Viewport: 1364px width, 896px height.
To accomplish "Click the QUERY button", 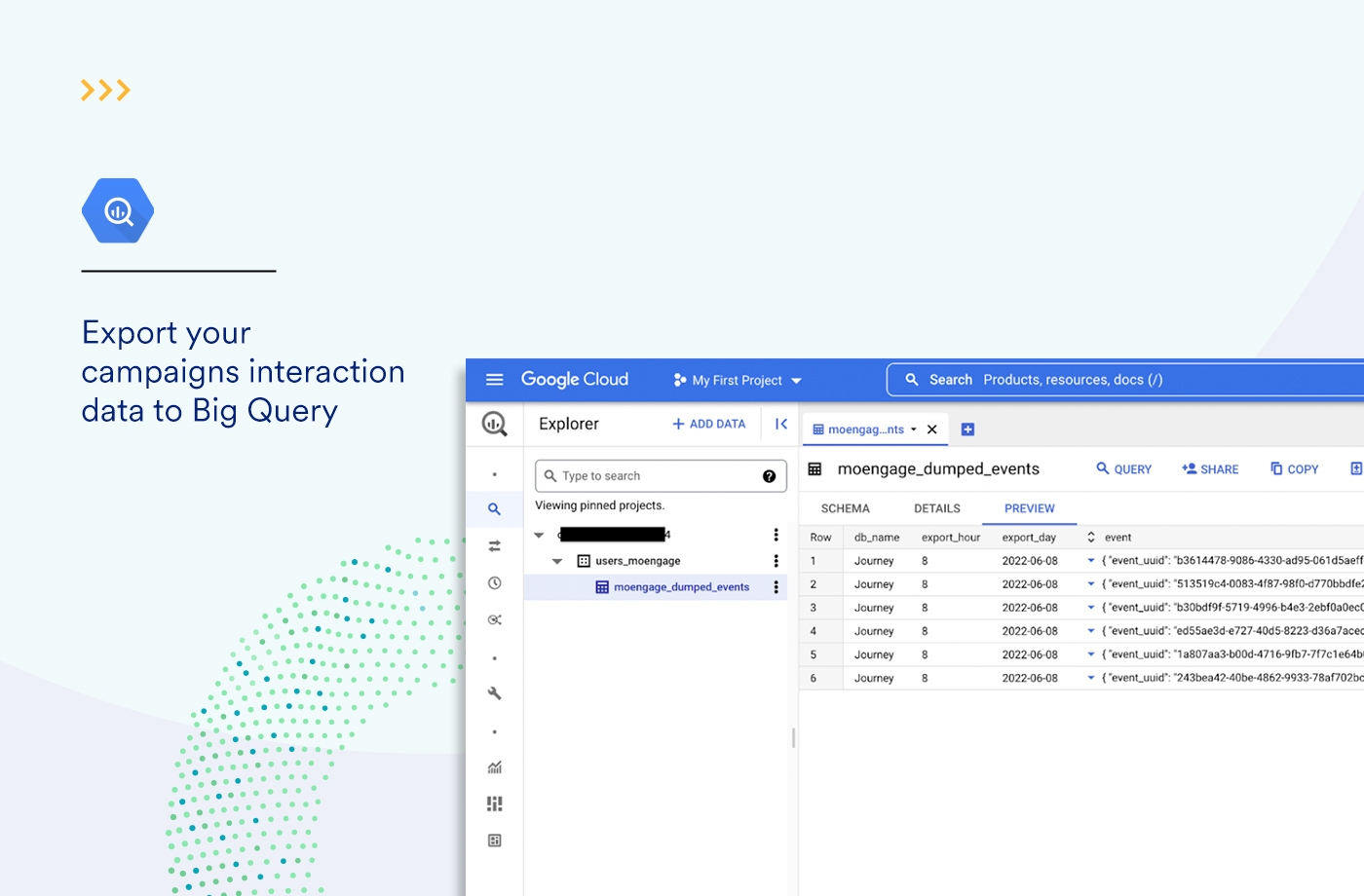I will click(x=1123, y=469).
